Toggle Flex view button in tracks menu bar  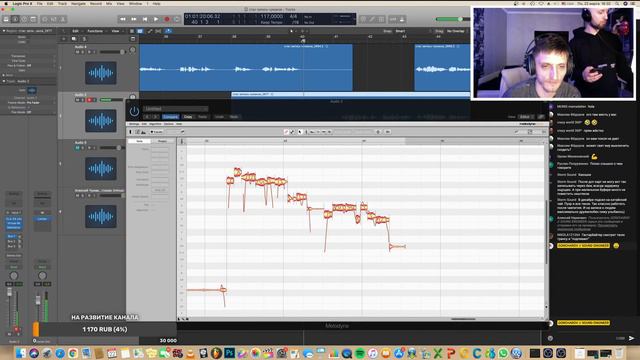pyautogui.click(x=158, y=31)
